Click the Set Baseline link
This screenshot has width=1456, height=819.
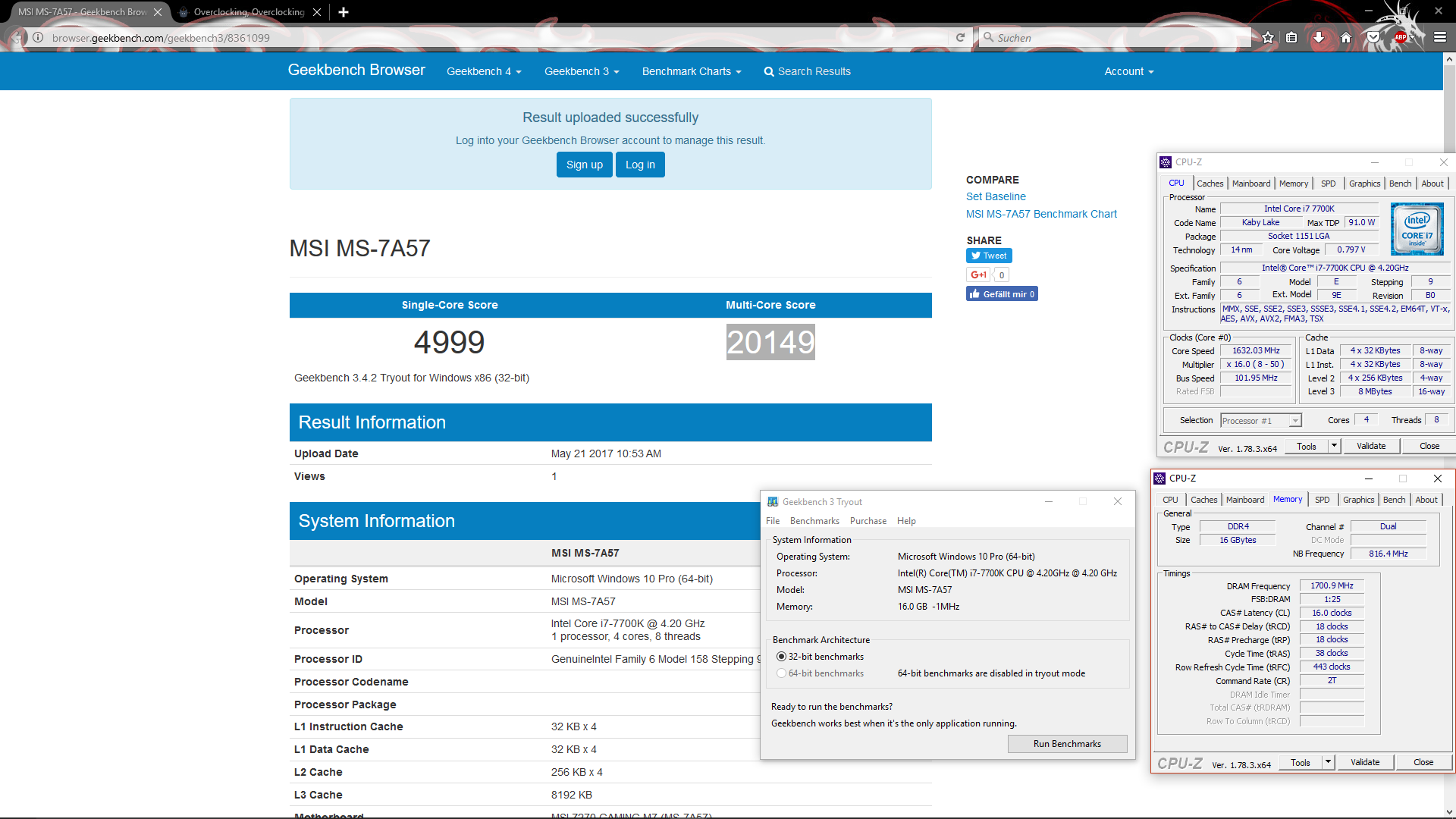tap(996, 196)
